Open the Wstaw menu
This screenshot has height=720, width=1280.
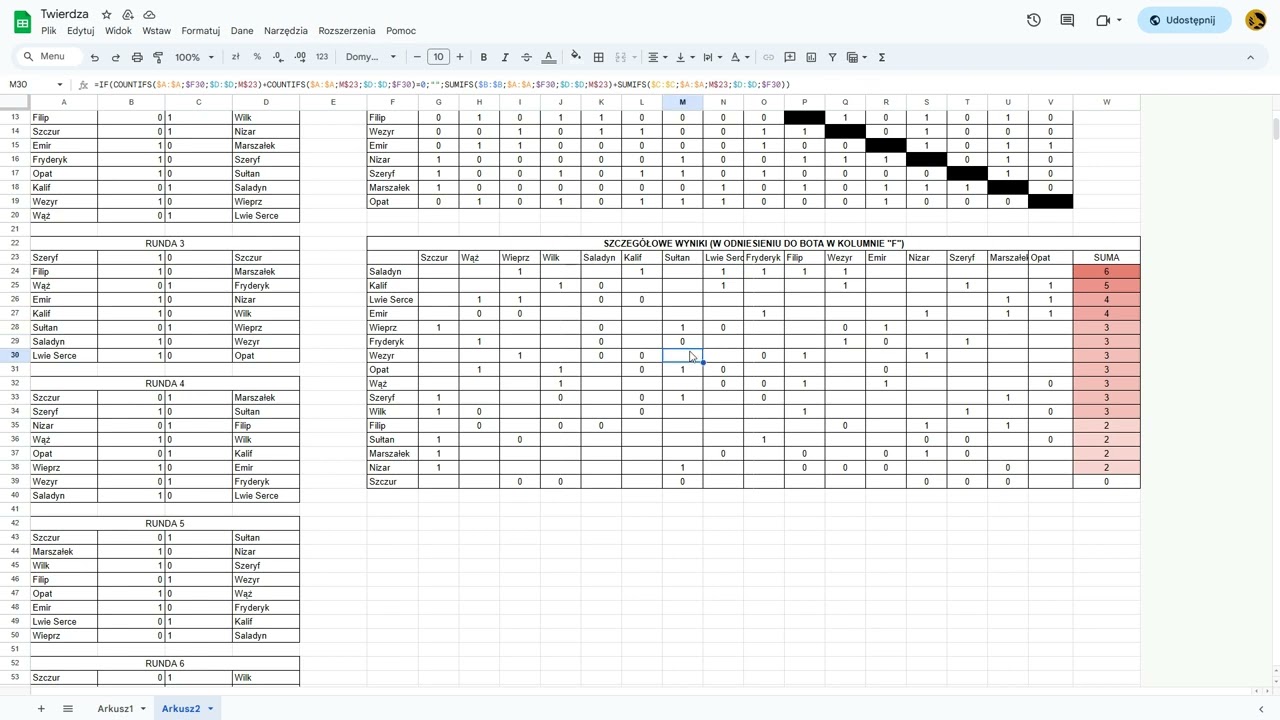(156, 31)
